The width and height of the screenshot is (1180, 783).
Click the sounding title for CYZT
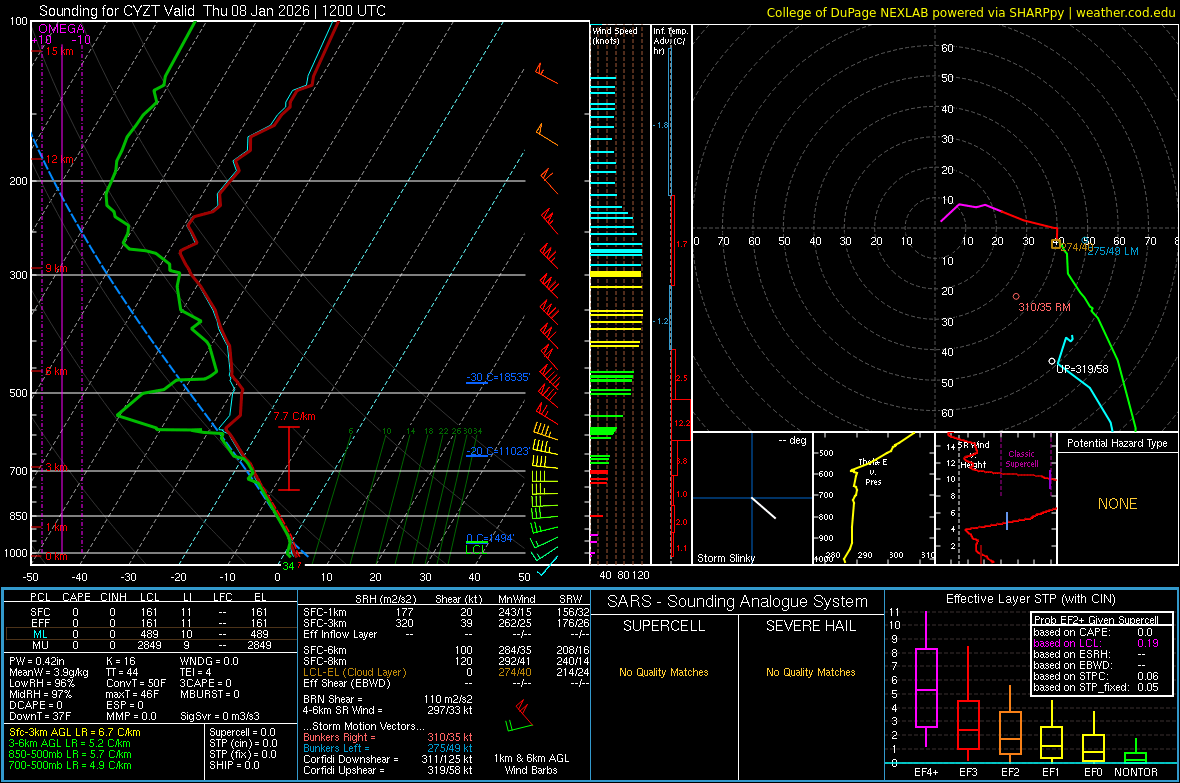coord(212,11)
